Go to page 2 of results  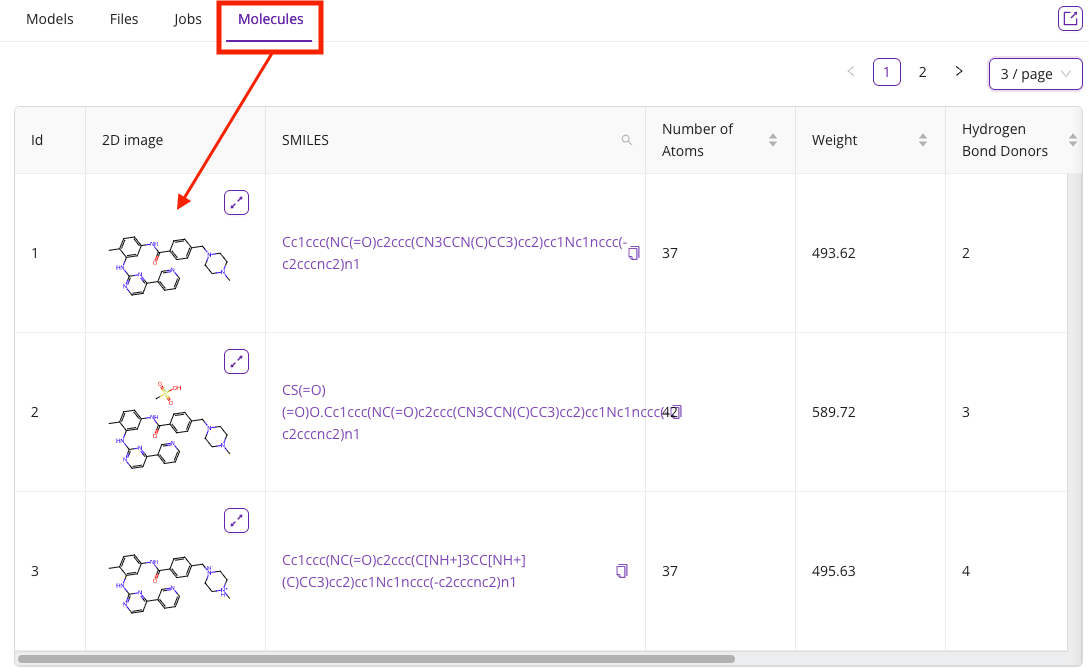[922, 72]
